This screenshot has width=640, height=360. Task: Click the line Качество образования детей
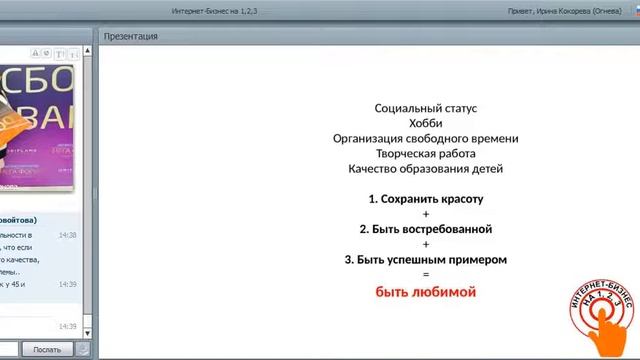coord(426,169)
